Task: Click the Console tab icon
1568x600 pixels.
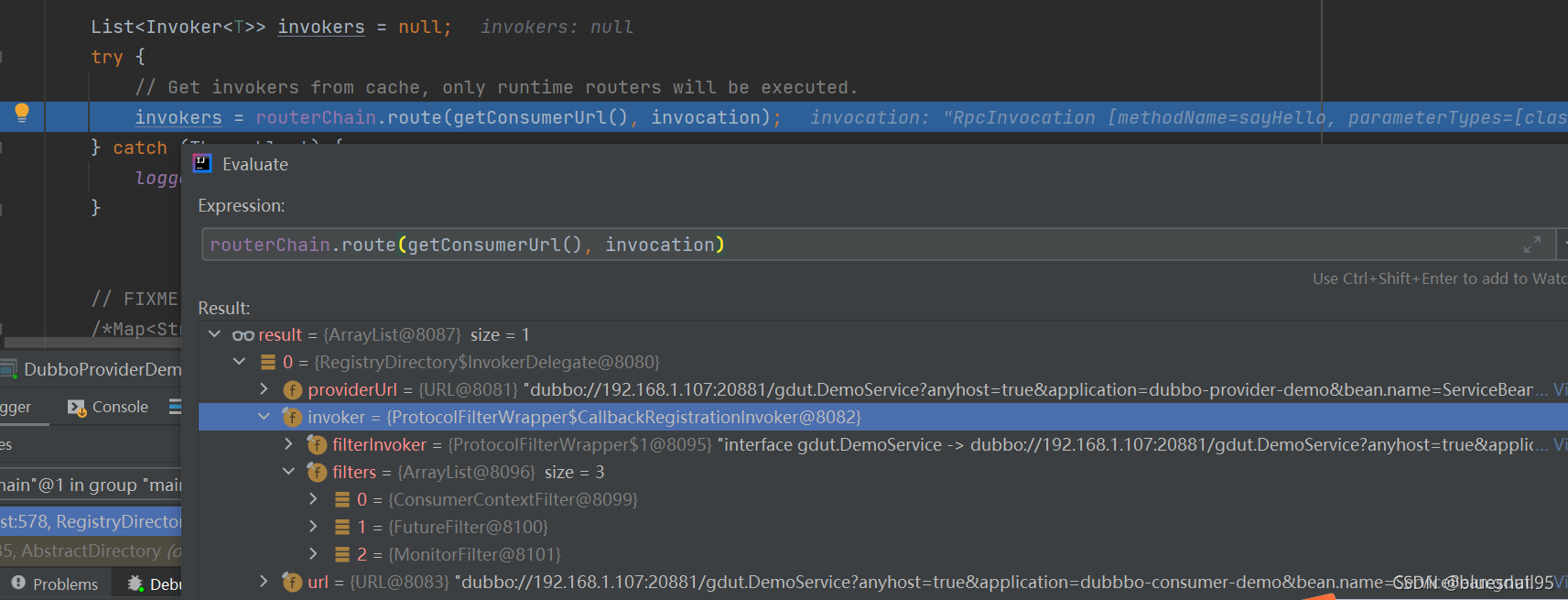Action: coord(77,408)
